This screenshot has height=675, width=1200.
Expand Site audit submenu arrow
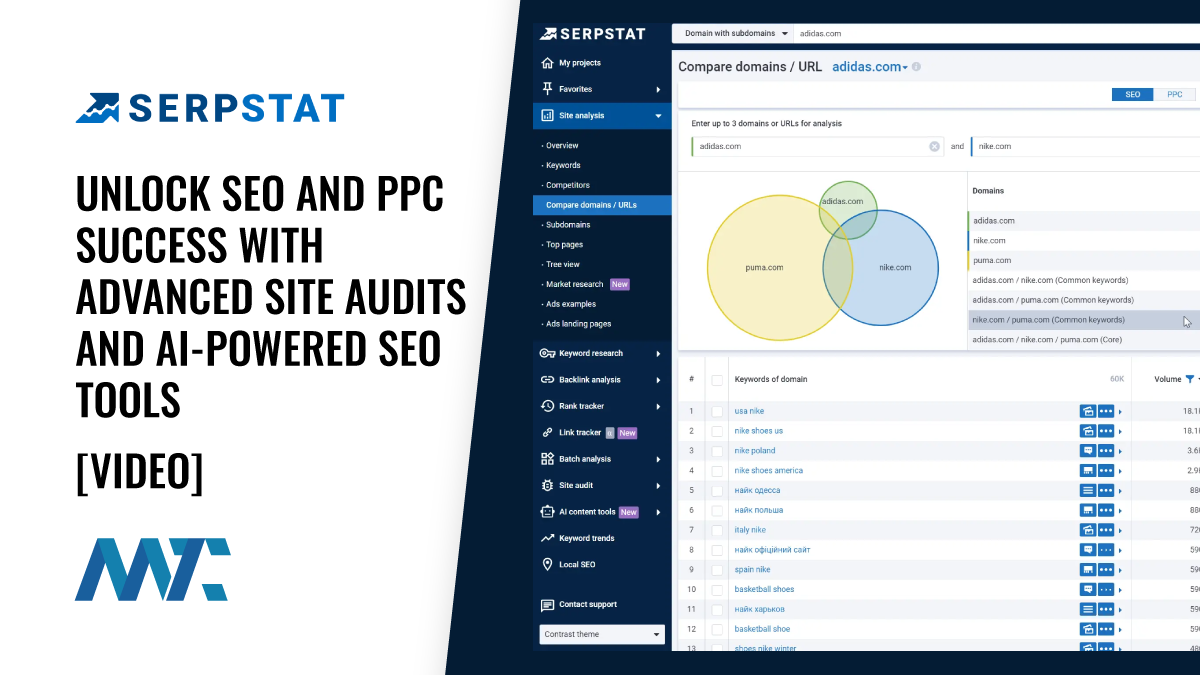click(658, 486)
